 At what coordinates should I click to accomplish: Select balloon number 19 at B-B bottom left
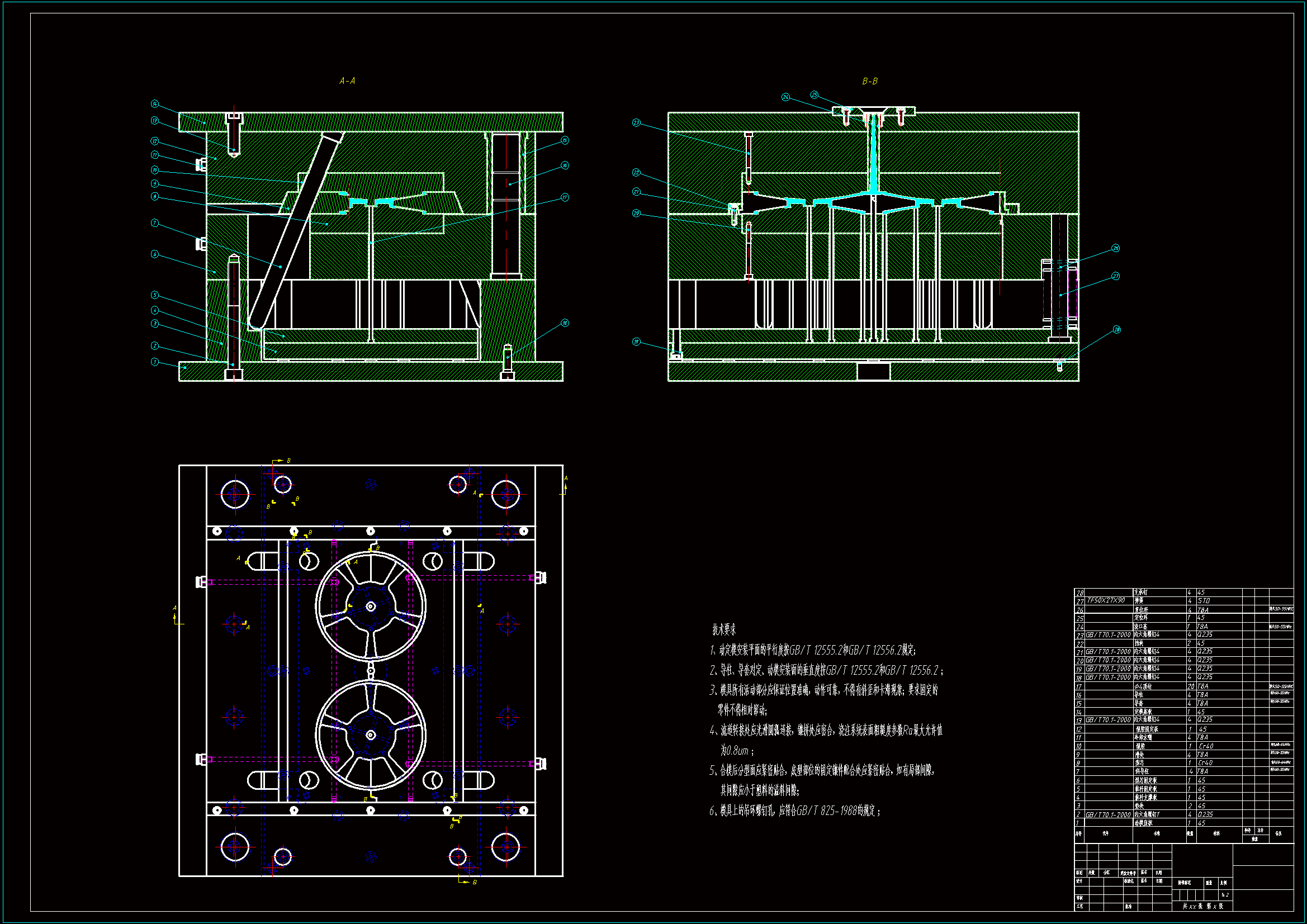636,342
